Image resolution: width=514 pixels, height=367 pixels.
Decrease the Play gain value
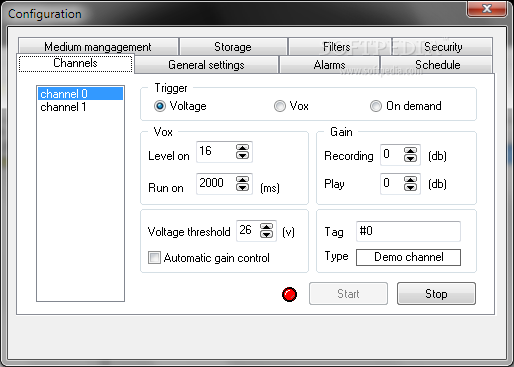tap(410, 187)
